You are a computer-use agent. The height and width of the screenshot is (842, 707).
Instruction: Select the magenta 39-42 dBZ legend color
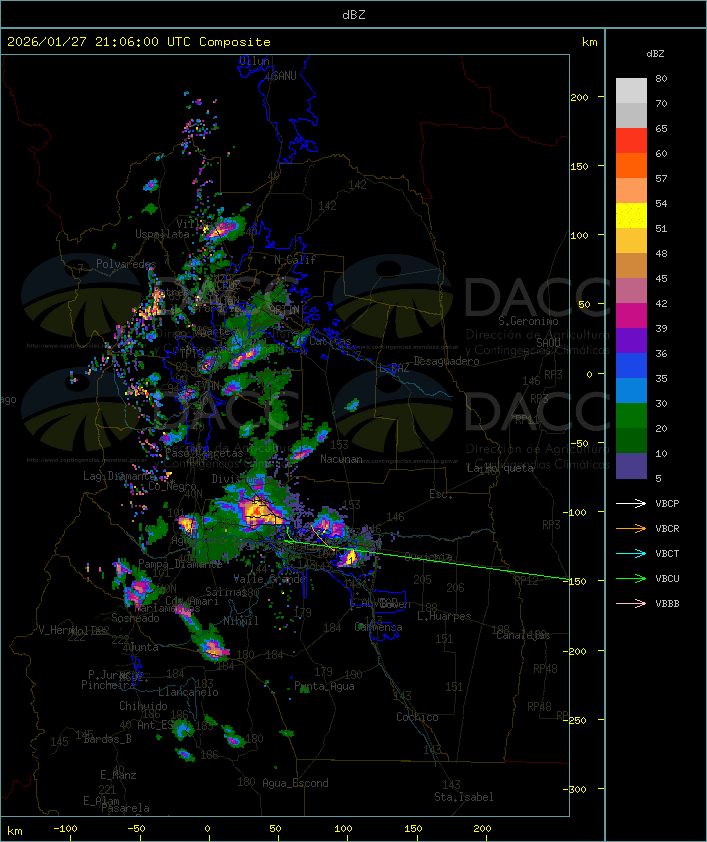coord(632,316)
